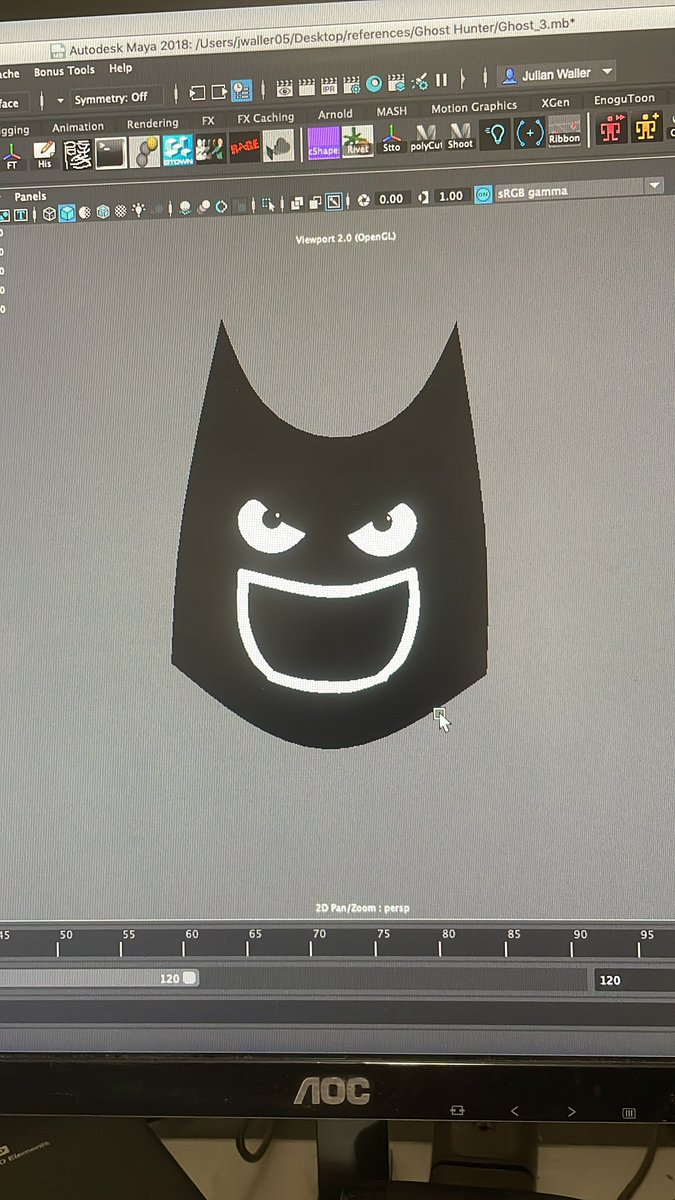Click the gamma reset icon beside 1.00
This screenshot has width=675, height=1200.
pos(424,197)
